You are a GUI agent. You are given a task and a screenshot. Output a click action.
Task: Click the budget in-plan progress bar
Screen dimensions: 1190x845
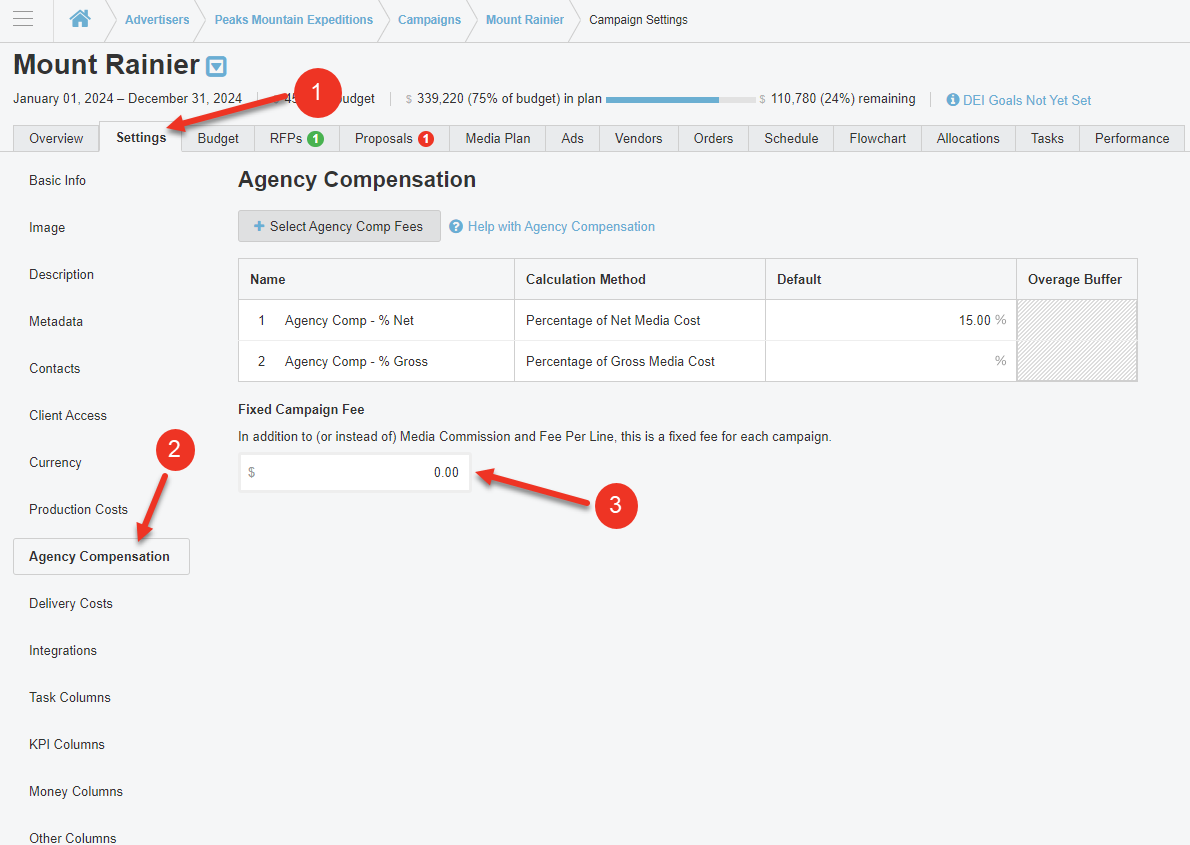click(x=681, y=99)
